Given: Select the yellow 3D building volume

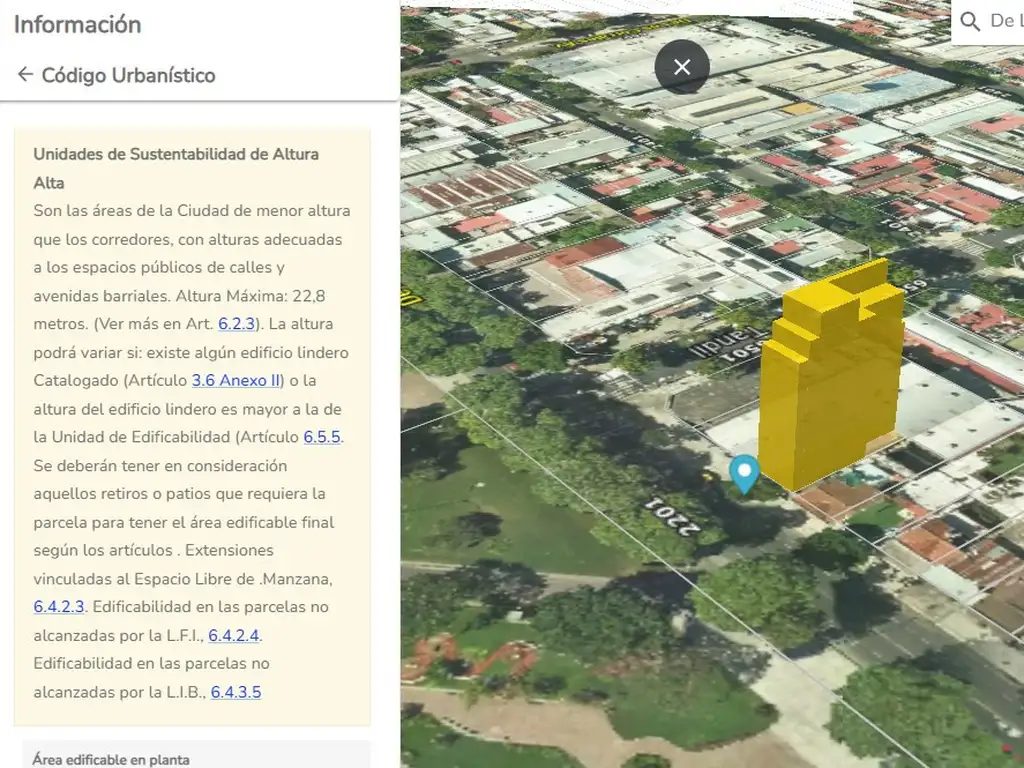Looking at the screenshot, I should 830,380.
